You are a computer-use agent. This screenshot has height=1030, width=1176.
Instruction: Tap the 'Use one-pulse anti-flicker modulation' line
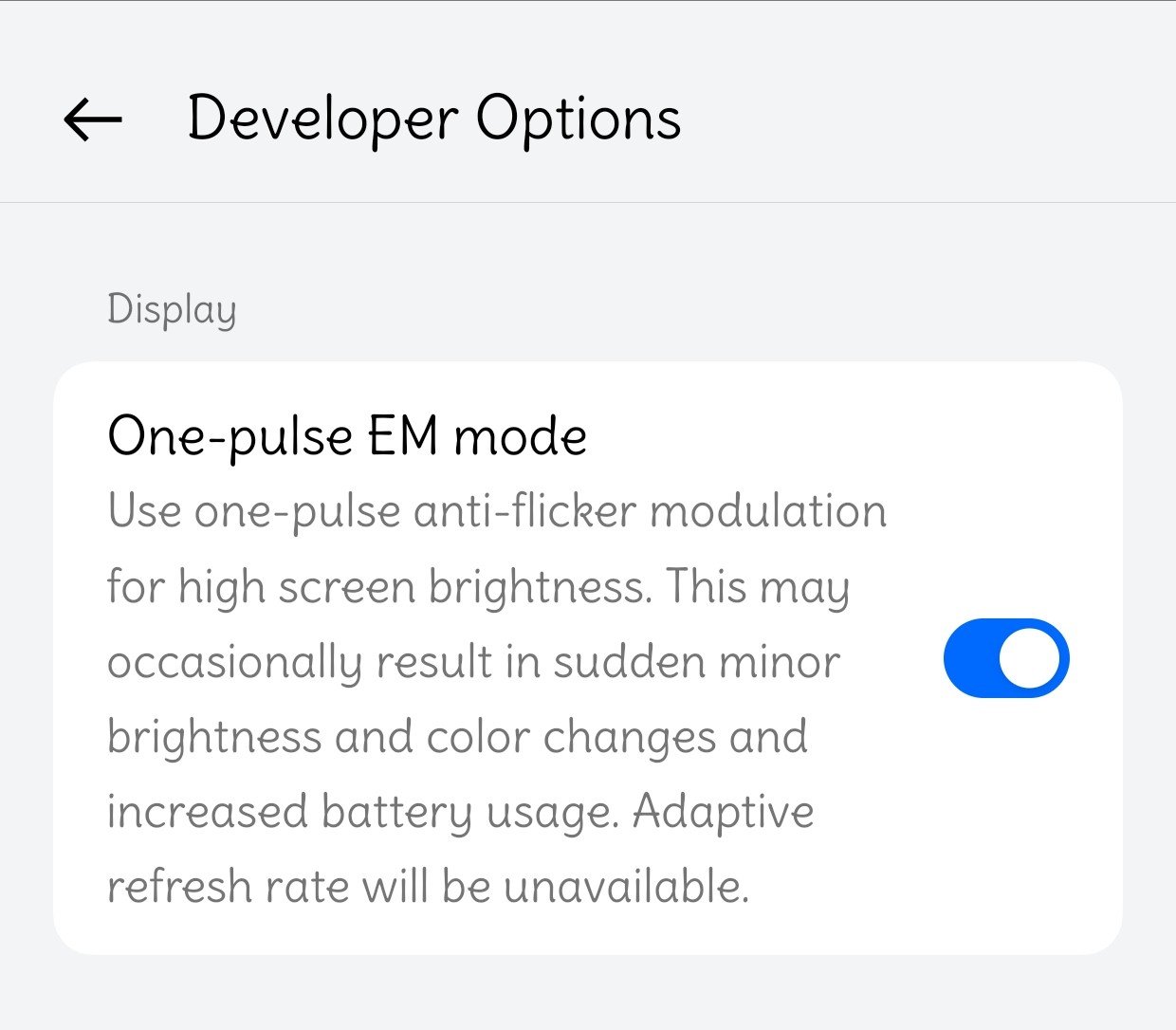click(497, 511)
